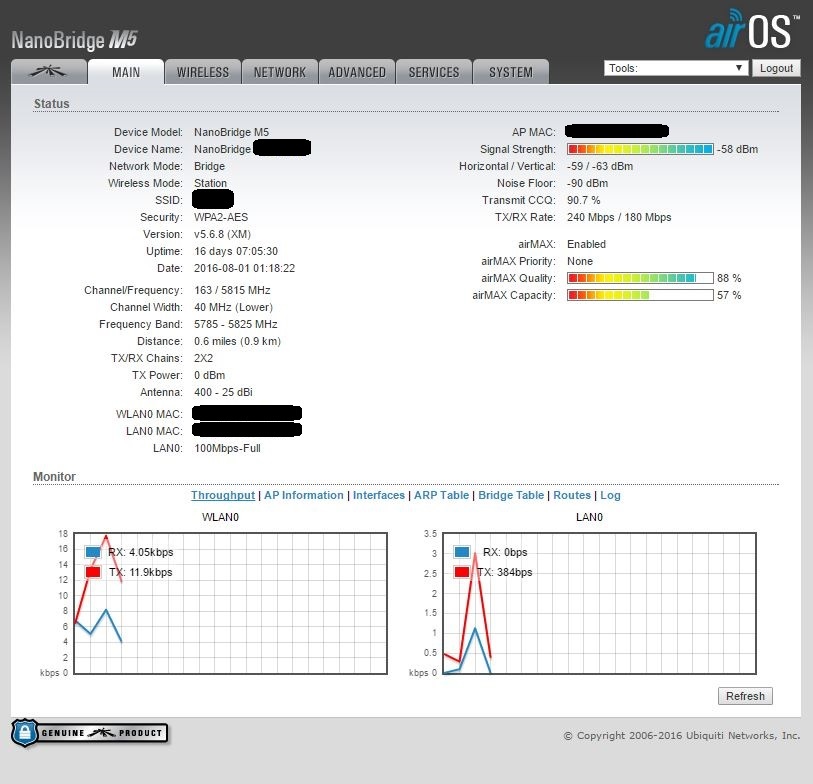View the Bridge Table link
Viewport: 813px width, 784px height.
pyautogui.click(x=511, y=495)
